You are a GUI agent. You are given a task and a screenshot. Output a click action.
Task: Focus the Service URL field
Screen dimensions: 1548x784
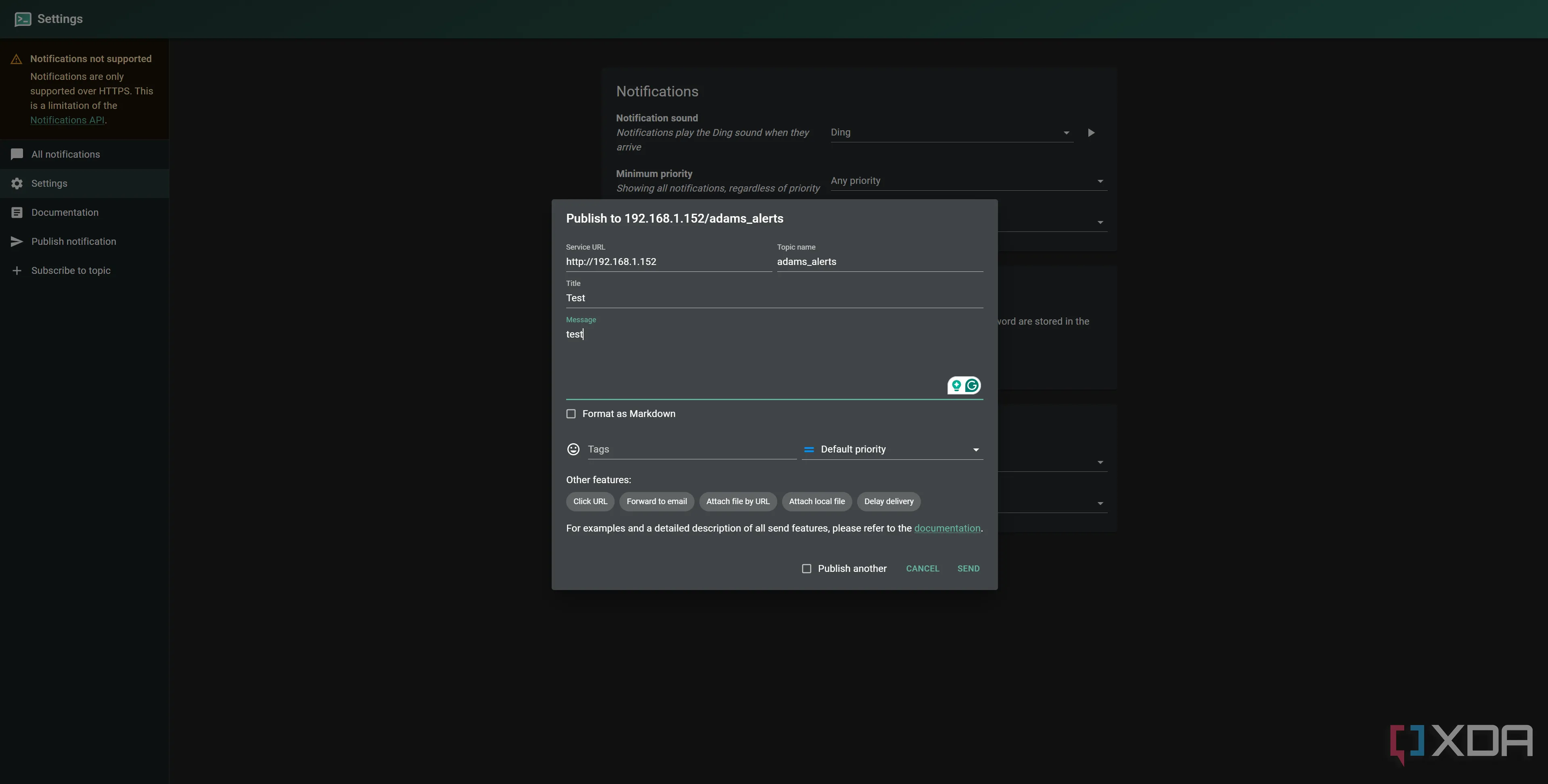(669, 262)
